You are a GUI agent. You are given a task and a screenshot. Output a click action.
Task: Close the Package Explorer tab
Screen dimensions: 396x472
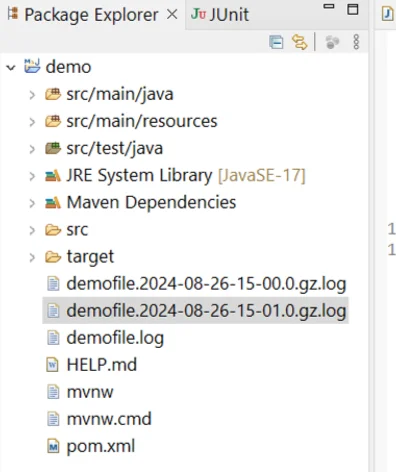click(x=172, y=14)
